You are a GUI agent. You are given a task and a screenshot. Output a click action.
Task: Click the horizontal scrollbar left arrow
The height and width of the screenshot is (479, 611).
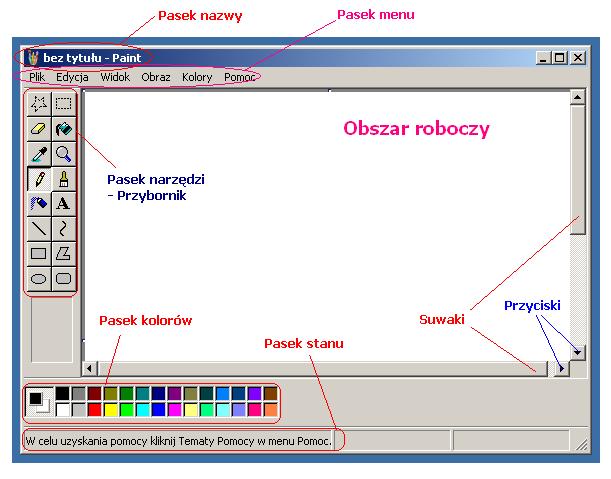[x=90, y=368]
